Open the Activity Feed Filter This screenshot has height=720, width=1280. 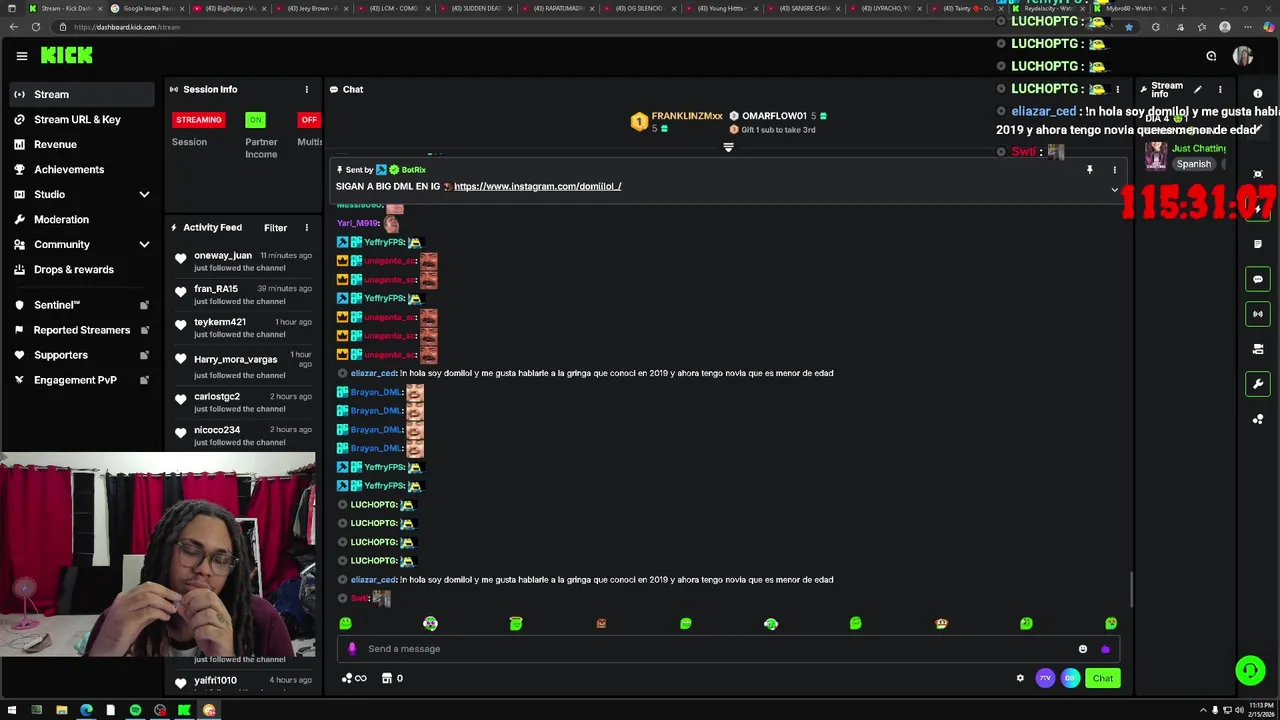point(275,228)
